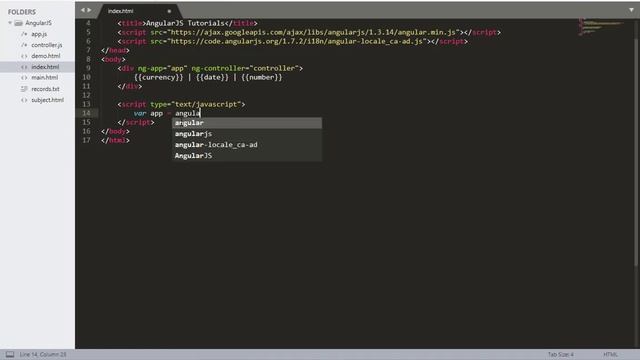640x360 pixels.
Task: Click the {{currency}} expression
Action: point(158,77)
